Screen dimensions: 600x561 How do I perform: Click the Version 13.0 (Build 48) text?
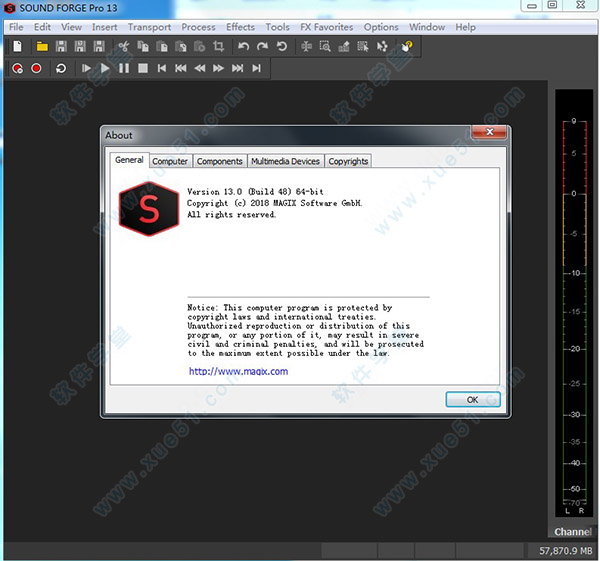click(255, 192)
